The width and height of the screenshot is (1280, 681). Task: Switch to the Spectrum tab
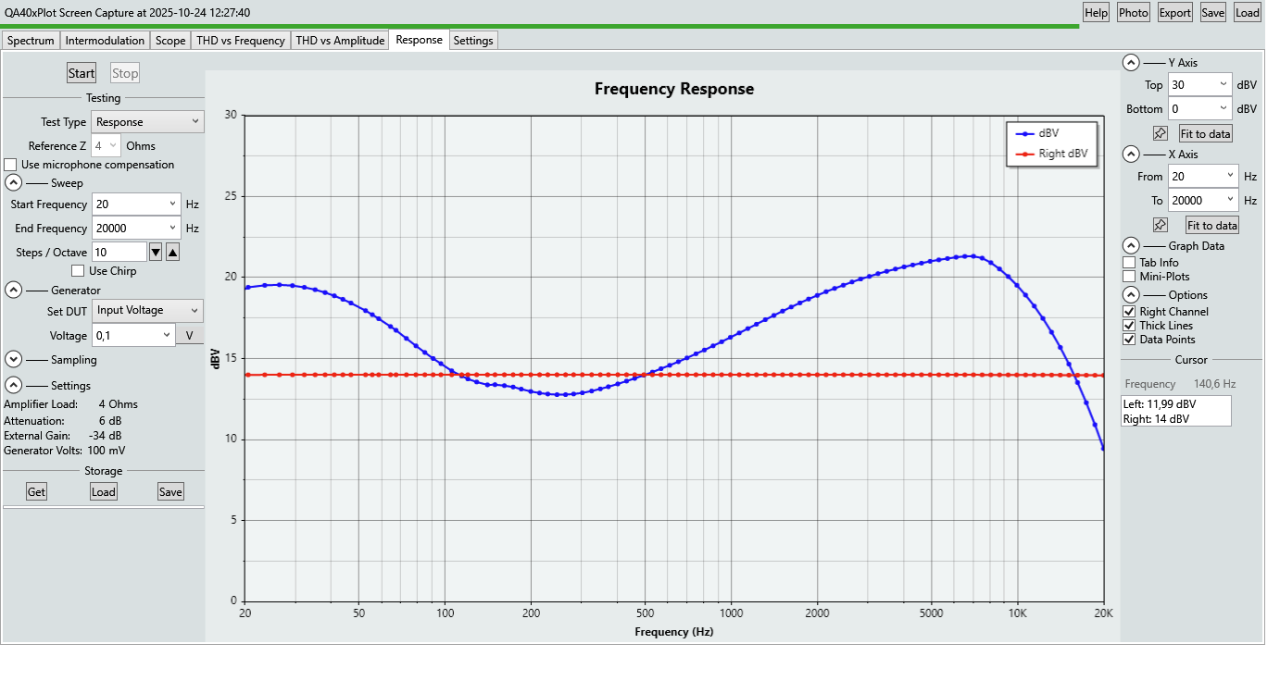tap(30, 41)
